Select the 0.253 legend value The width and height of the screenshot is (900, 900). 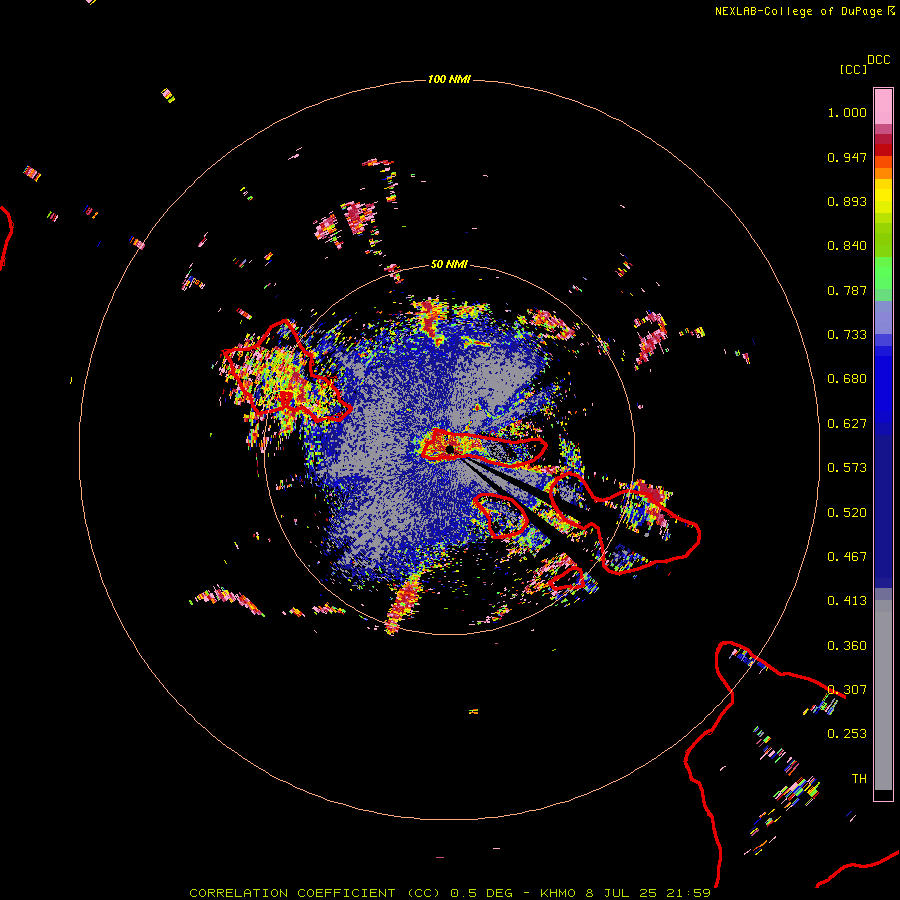[x=847, y=734]
